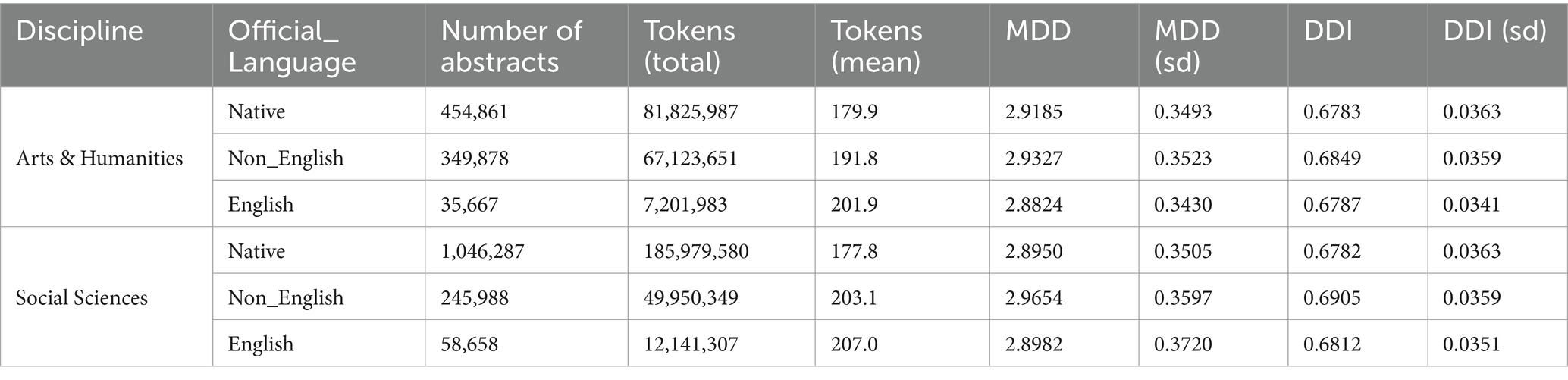Select the MDD (sd) column header
The height and width of the screenshot is (380, 1568).
coord(1187,46)
